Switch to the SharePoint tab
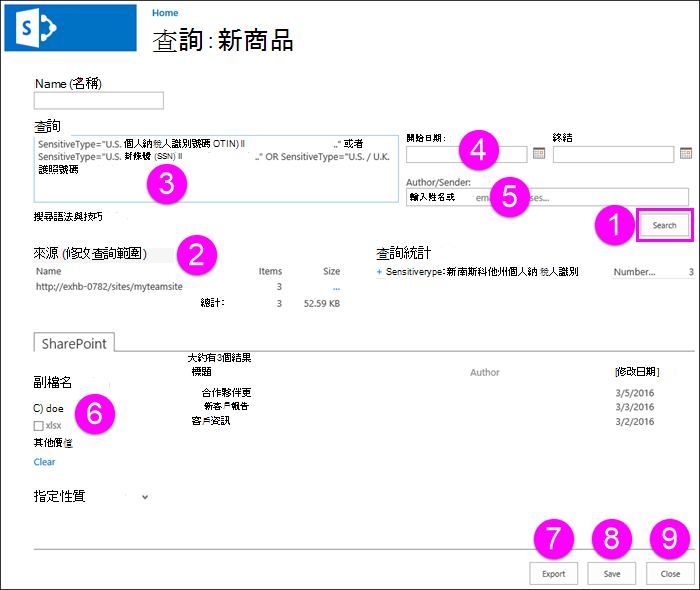700x590 pixels. tap(74, 343)
